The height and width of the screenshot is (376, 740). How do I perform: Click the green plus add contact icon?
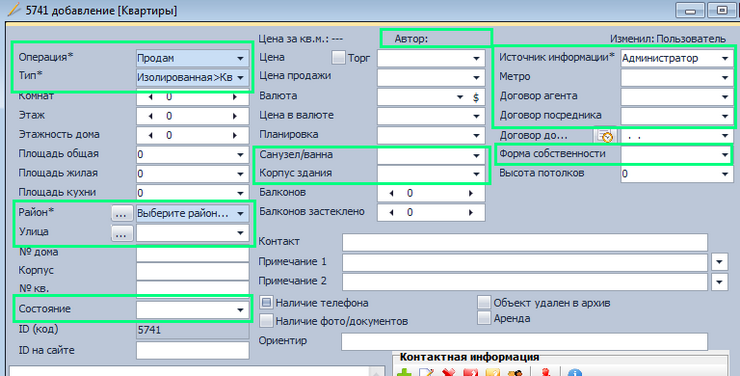(x=404, y=373)
